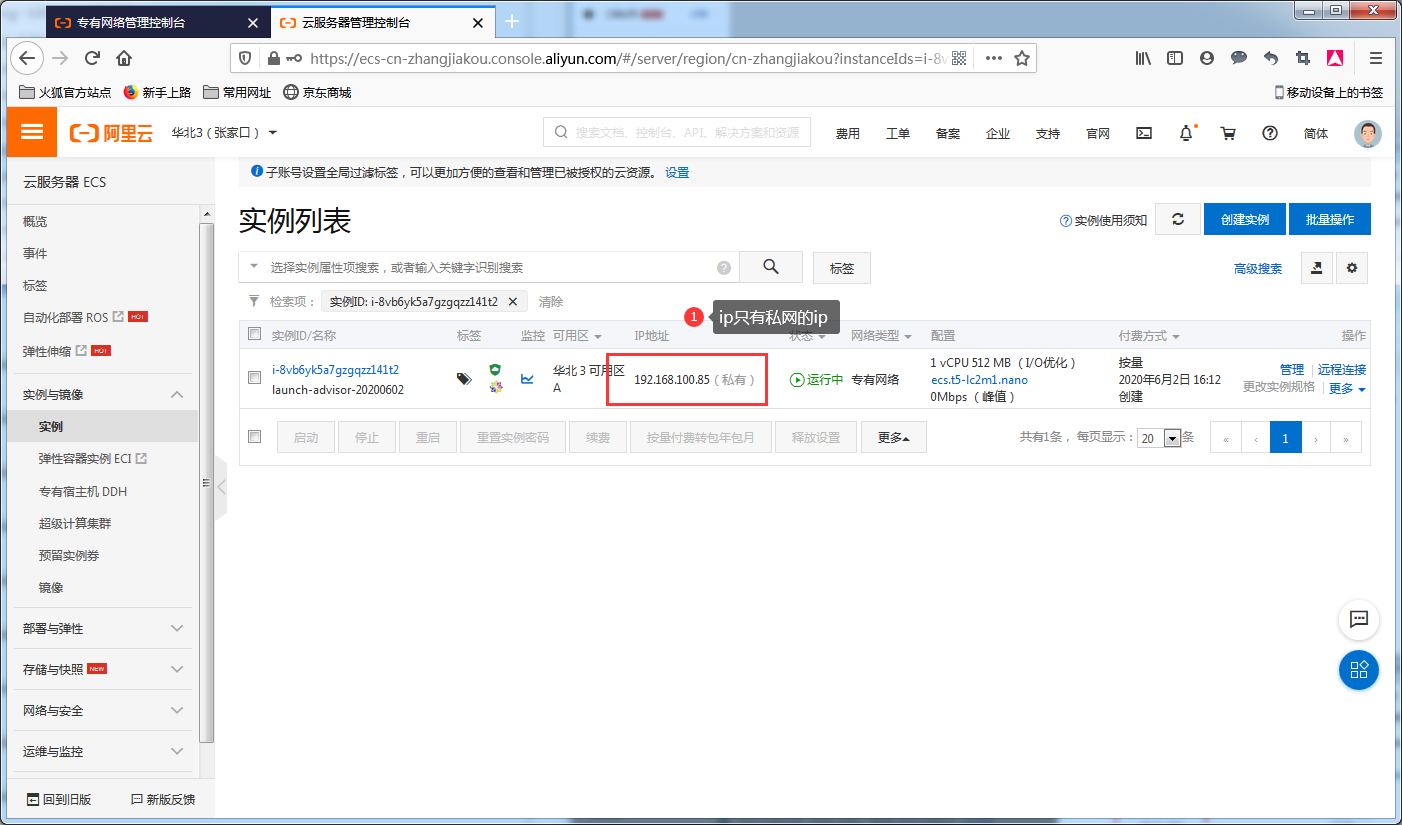
Task: Open the export instance list icon
Action: pyautogui.click(x=1316, y=268)
